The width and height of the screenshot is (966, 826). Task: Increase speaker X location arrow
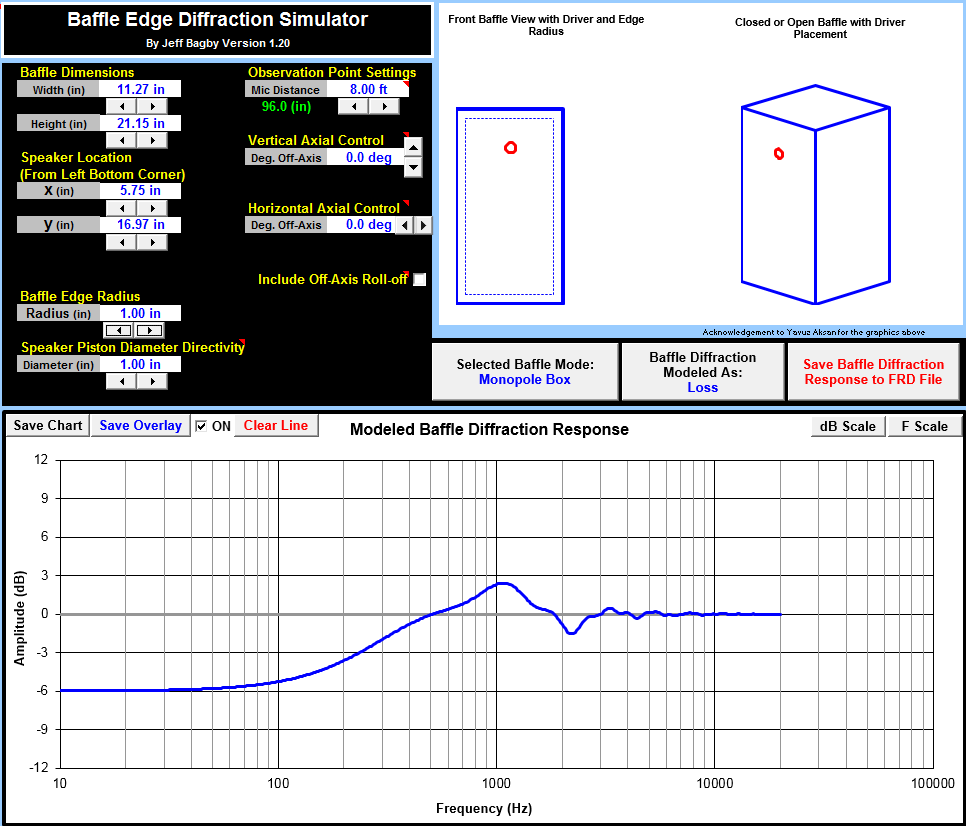coord(152,208)
